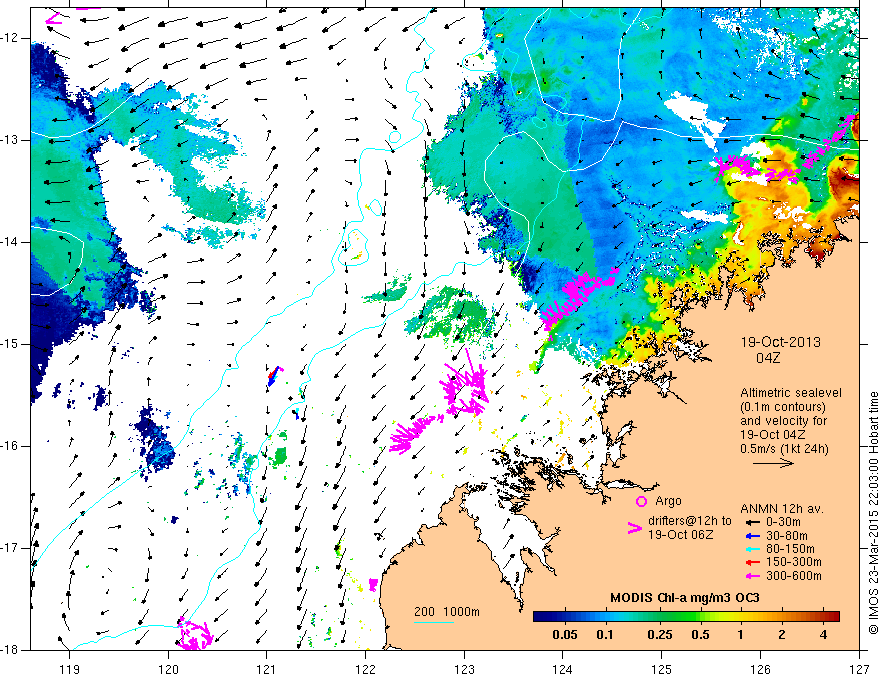Click the ANMN 12h av. legend heading
The width and height of the screenshot is (880, 680).
coord(782,509)
